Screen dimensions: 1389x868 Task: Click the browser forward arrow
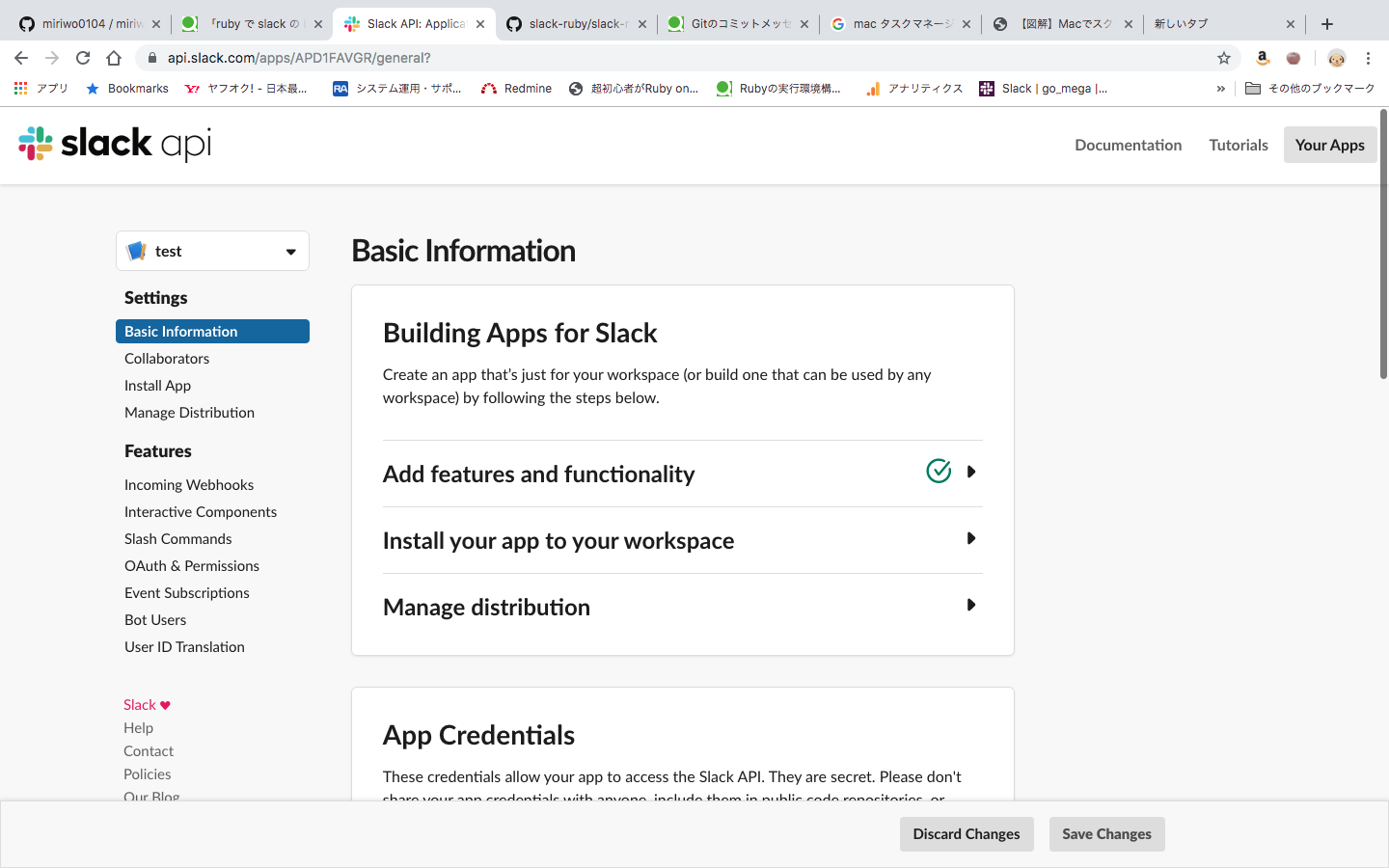pos(52,58)
